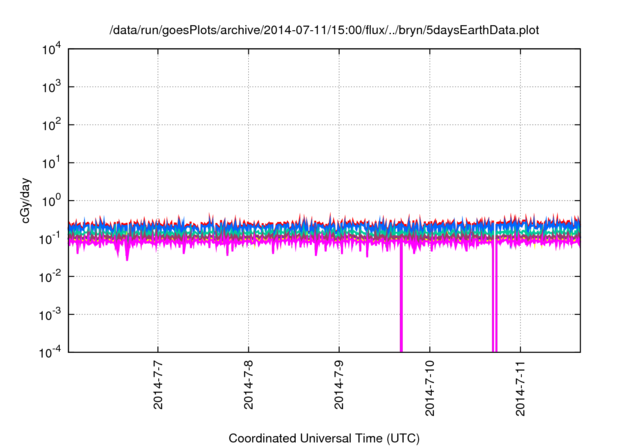Click the 10^-2 y-axis tick label
Viewport: 640px width, 448px height.
click(x=50, y=277)
